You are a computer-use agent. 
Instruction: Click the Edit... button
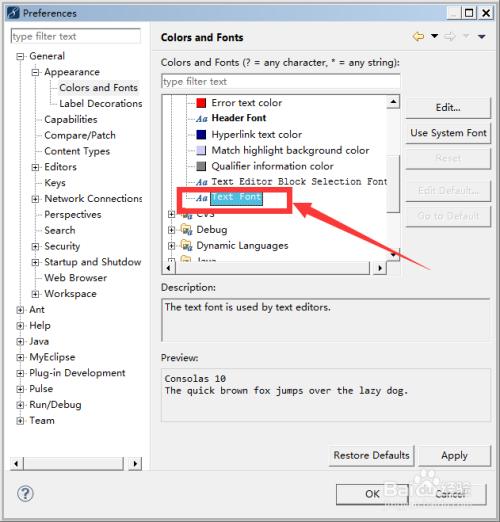[x=448, y=108]
